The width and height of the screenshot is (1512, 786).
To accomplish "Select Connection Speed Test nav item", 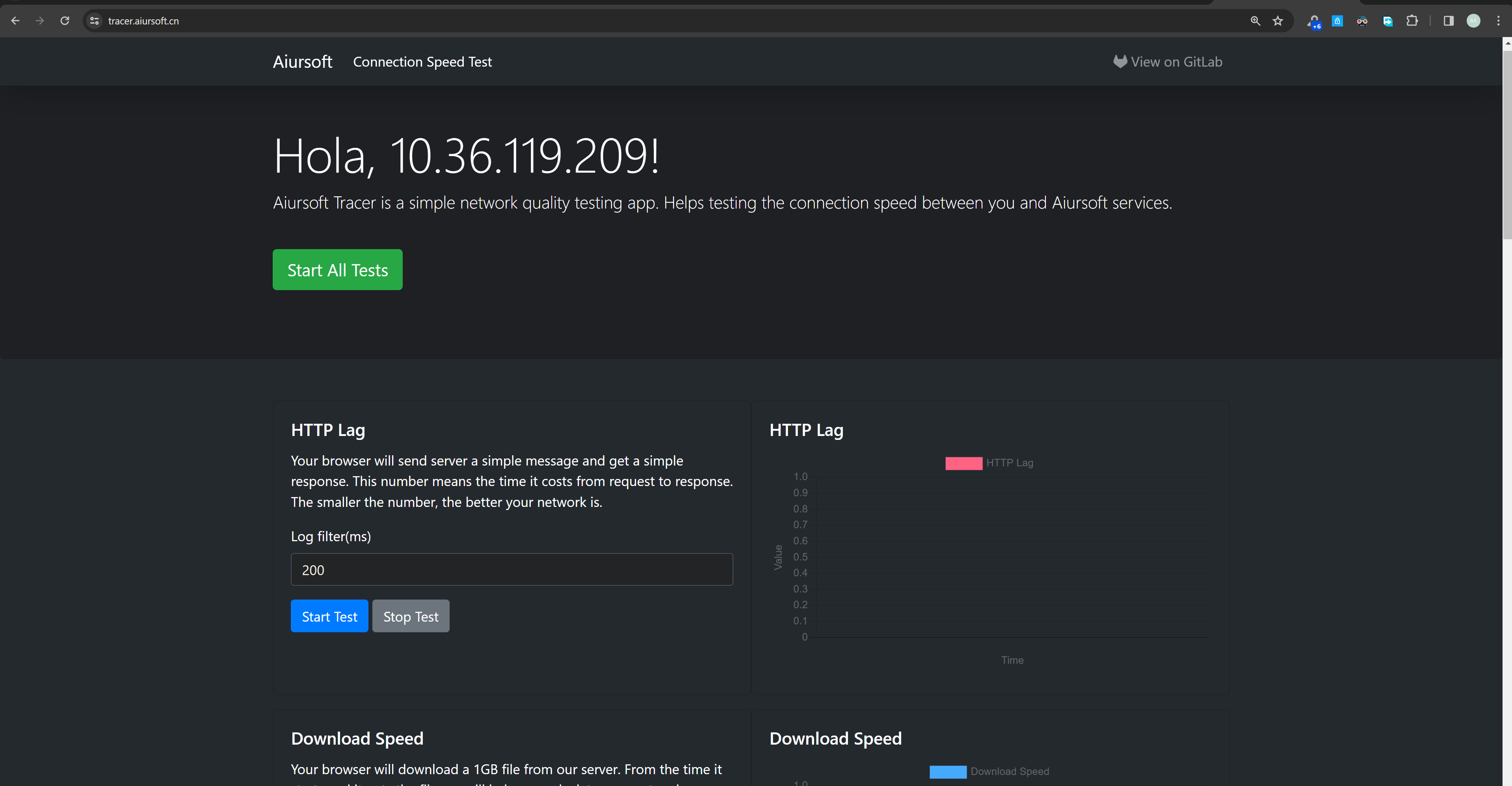I will (x=422, y=61).
